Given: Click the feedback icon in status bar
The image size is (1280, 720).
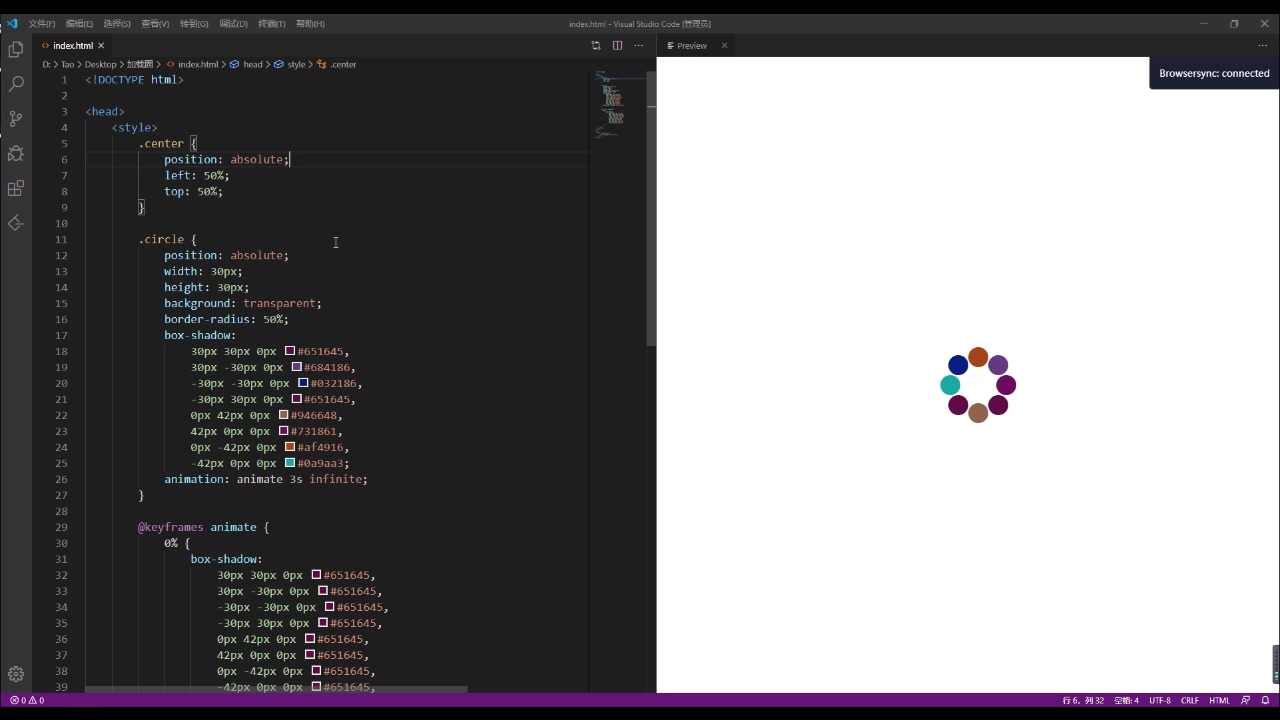Looking at the screenshot, I should coord(1245,700).
